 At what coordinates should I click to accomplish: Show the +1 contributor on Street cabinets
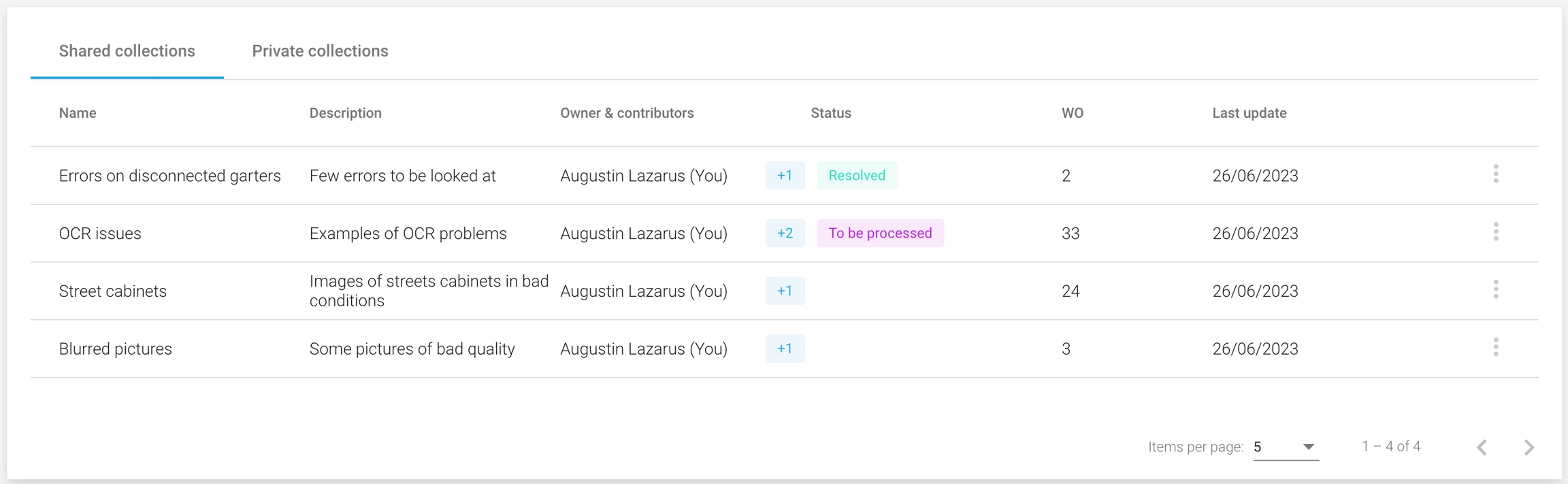(785, 291)
